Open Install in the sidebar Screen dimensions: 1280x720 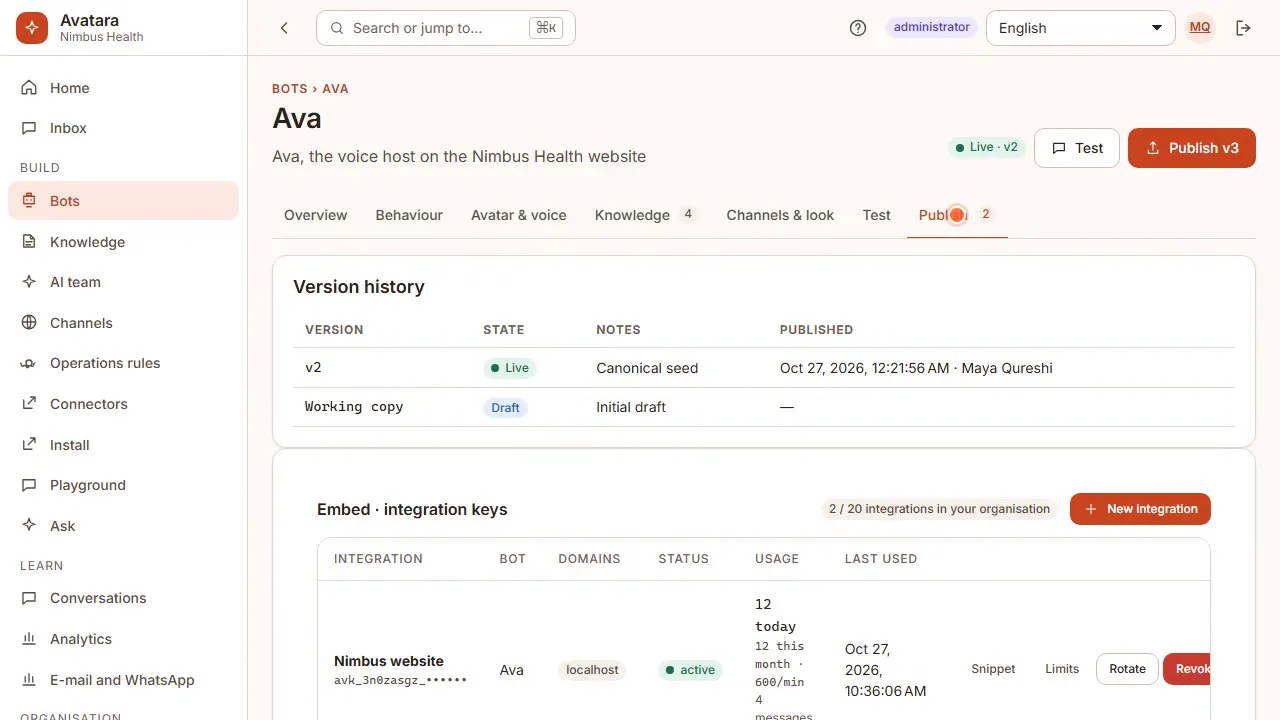coord(123,445)
